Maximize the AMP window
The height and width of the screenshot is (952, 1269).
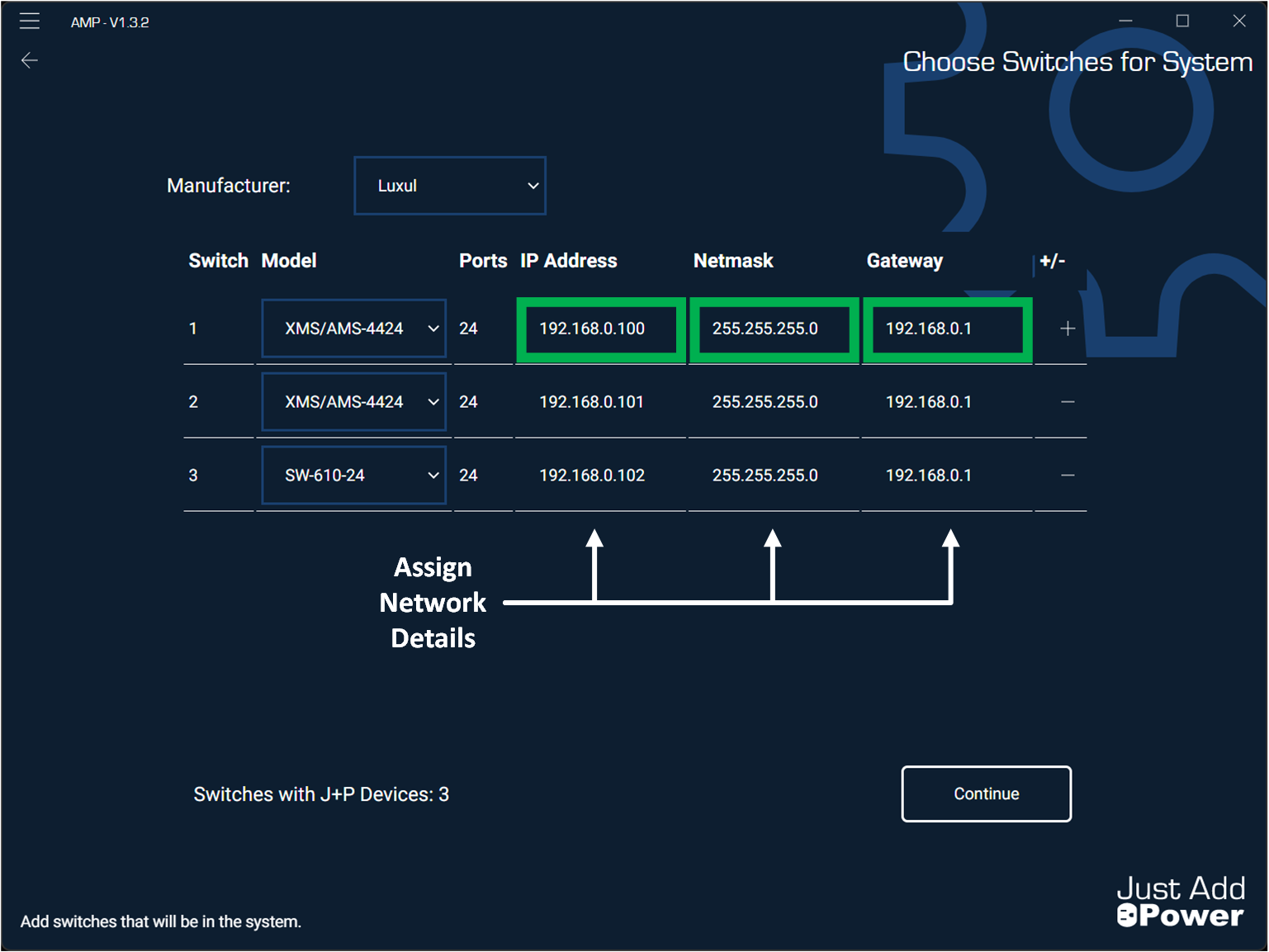point(1182,21)
